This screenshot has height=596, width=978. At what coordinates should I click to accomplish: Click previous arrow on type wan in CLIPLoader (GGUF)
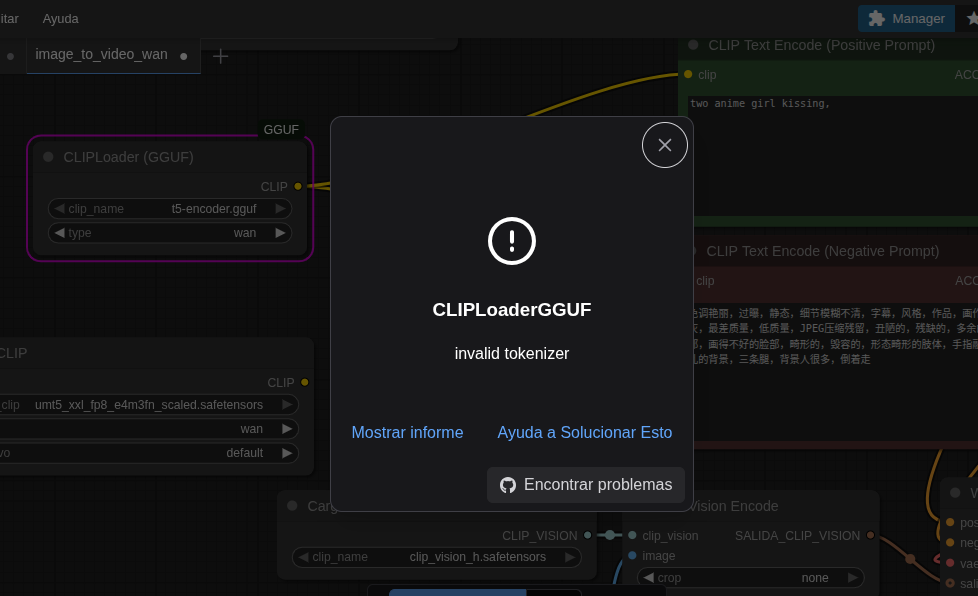point(59,233)
